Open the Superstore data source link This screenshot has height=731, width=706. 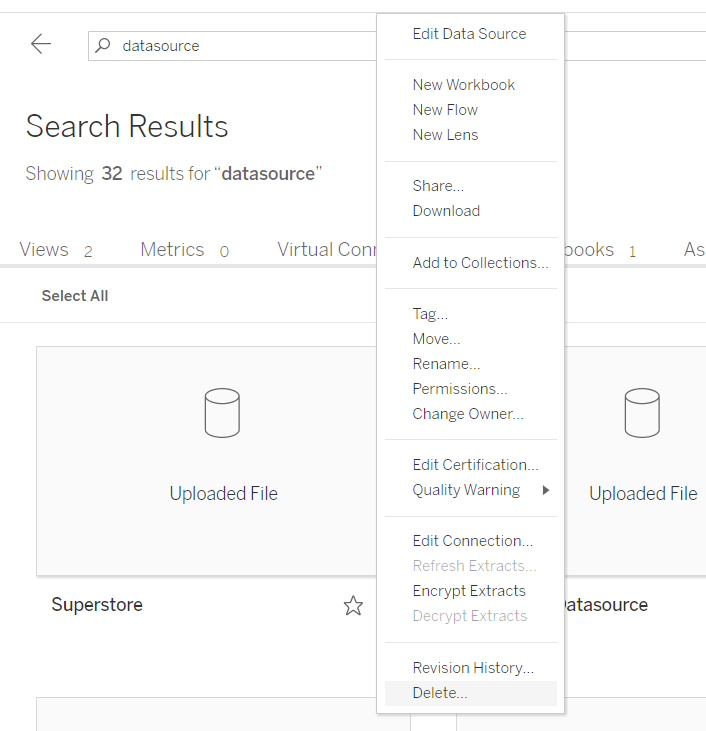click(97, 605)
